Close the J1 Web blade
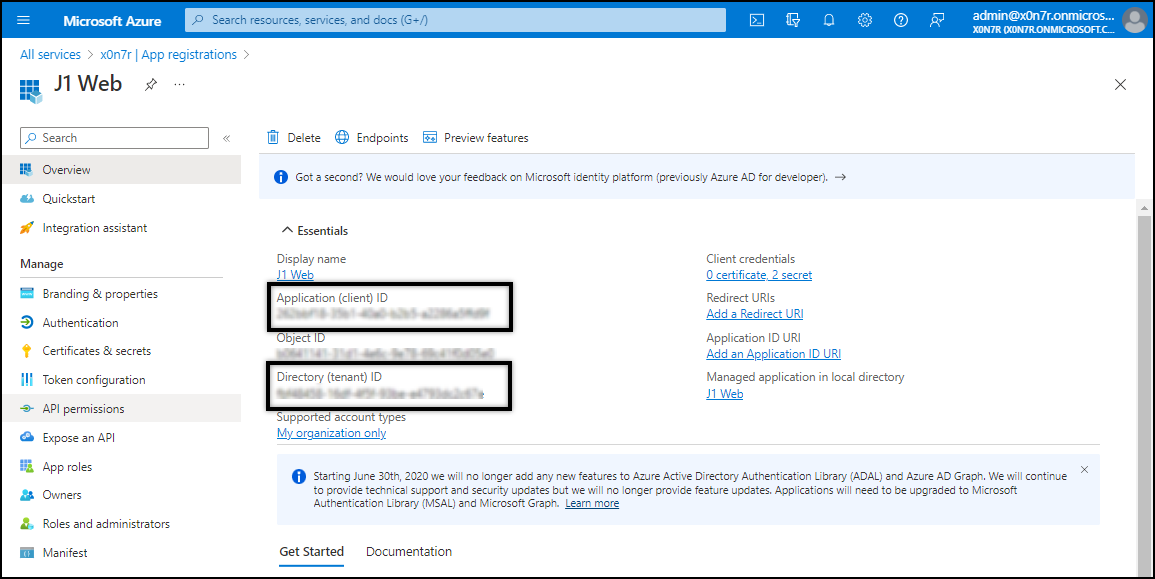The image size is (1155, 579). pyautogui.click(x=1120, y=85)
